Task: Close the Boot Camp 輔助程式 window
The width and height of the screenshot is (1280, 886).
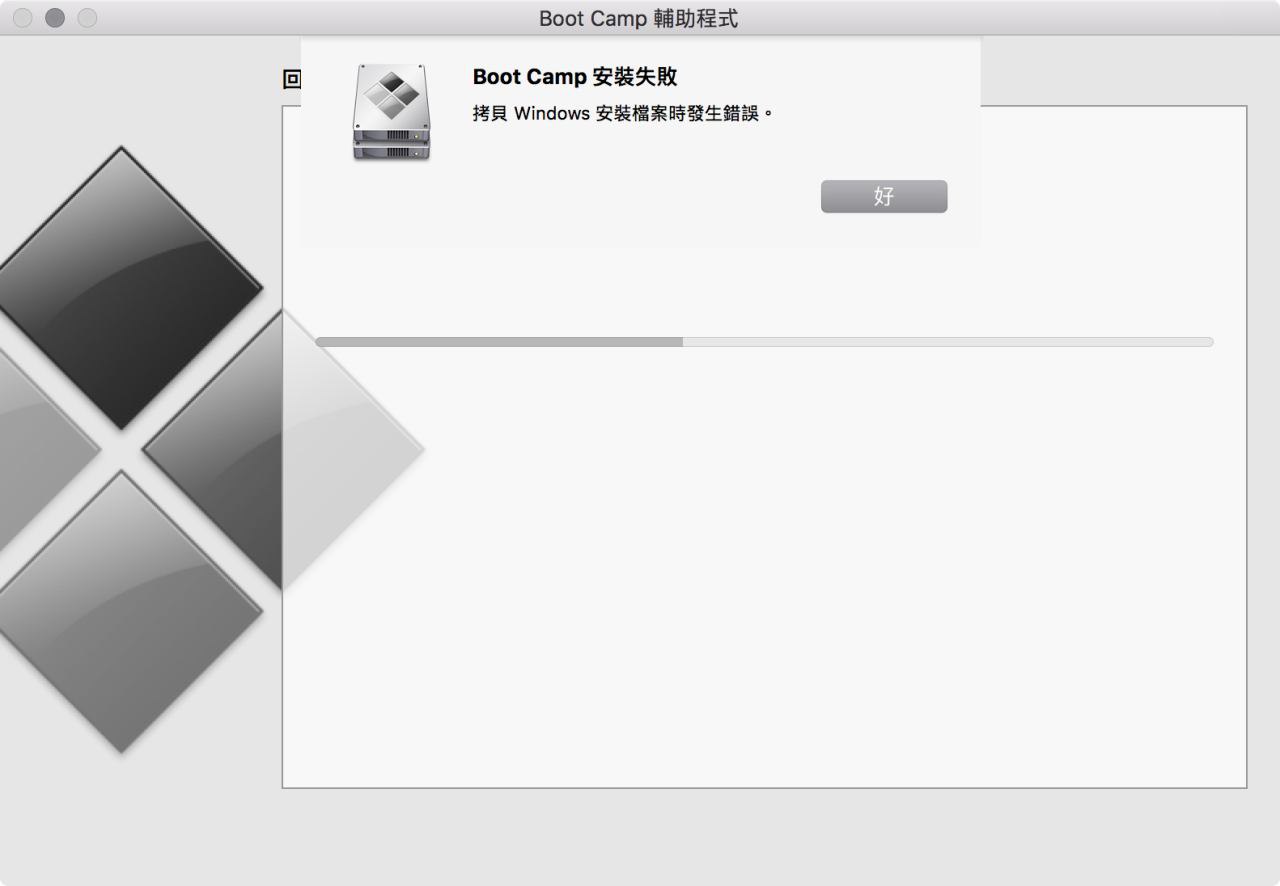Action: click(23, 18)
